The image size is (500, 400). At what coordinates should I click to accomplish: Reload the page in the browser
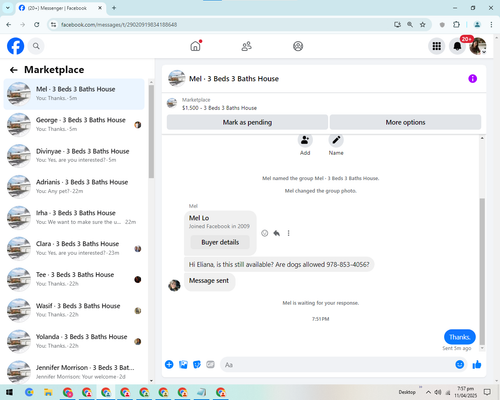click(x=37, y=25)
